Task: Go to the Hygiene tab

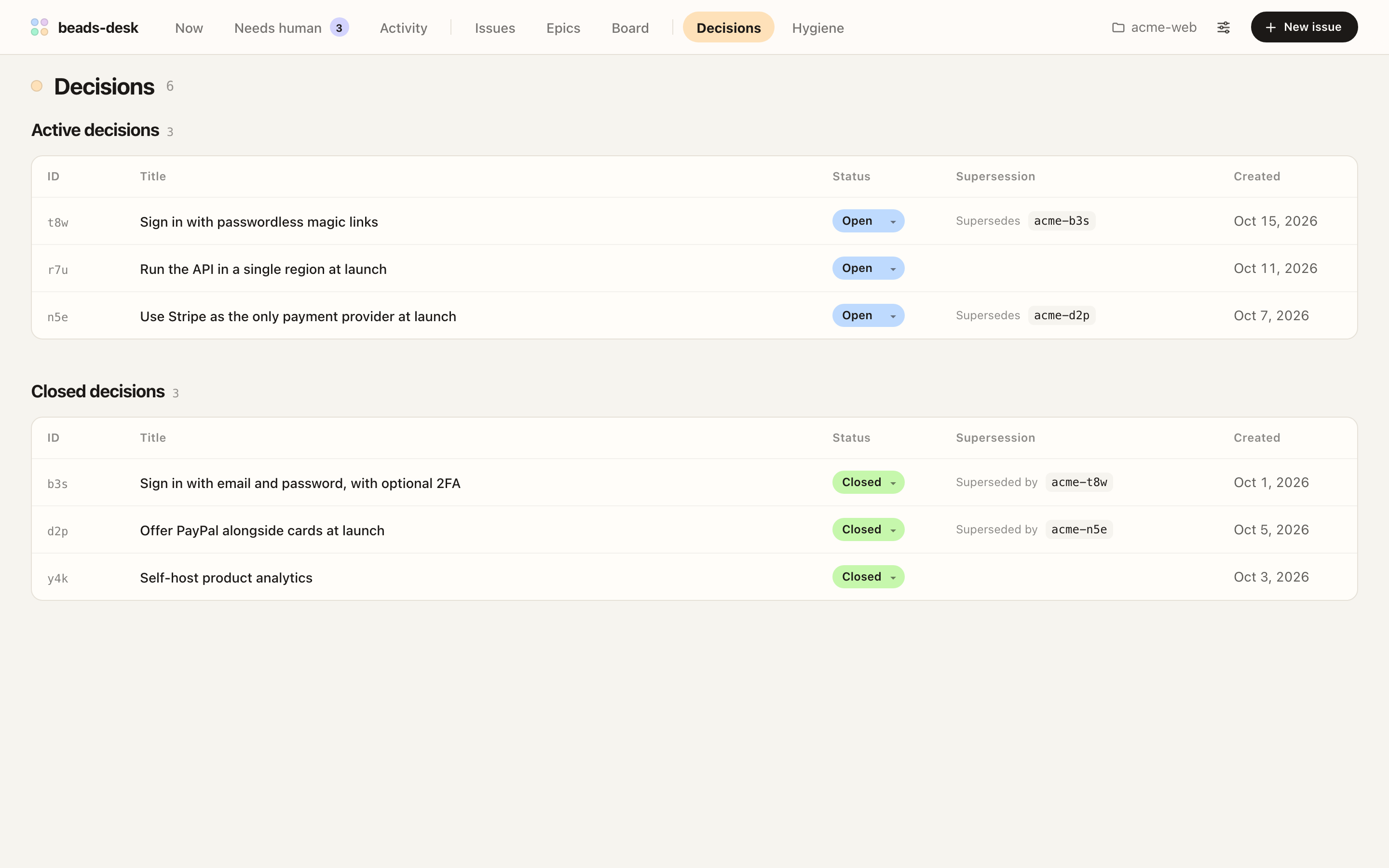Action: point(818,27)
